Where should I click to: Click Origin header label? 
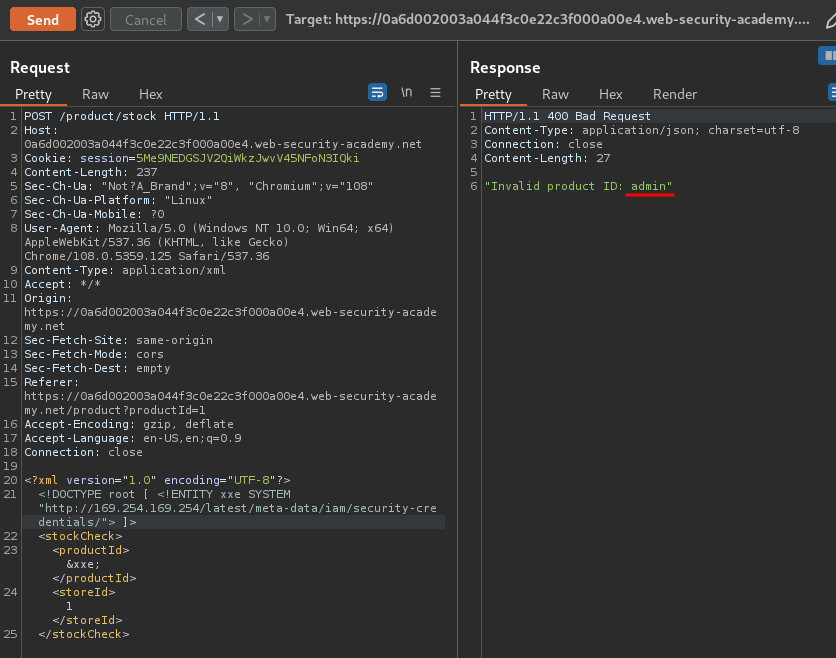[47, 299]
